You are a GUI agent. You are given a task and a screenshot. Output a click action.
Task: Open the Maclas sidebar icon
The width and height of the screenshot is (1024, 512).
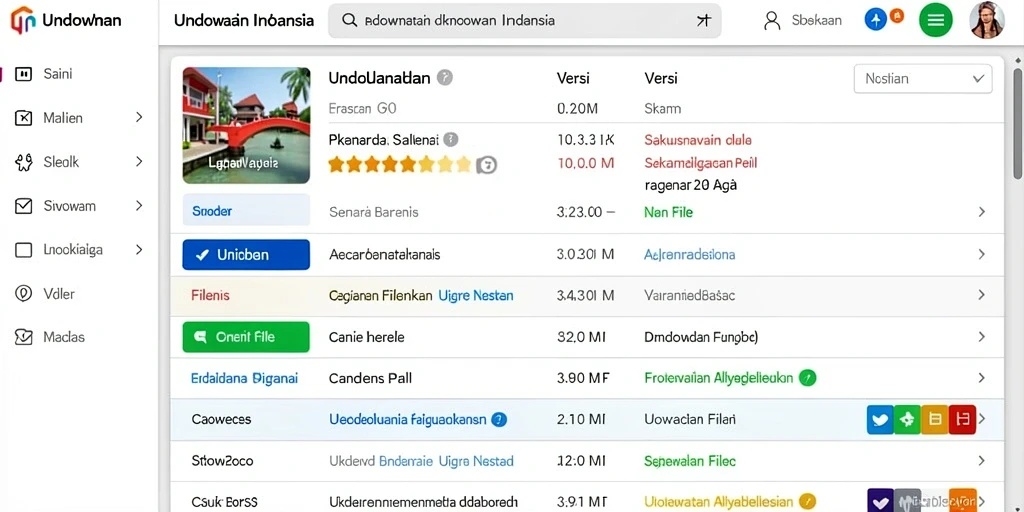(x=23, y=338)
